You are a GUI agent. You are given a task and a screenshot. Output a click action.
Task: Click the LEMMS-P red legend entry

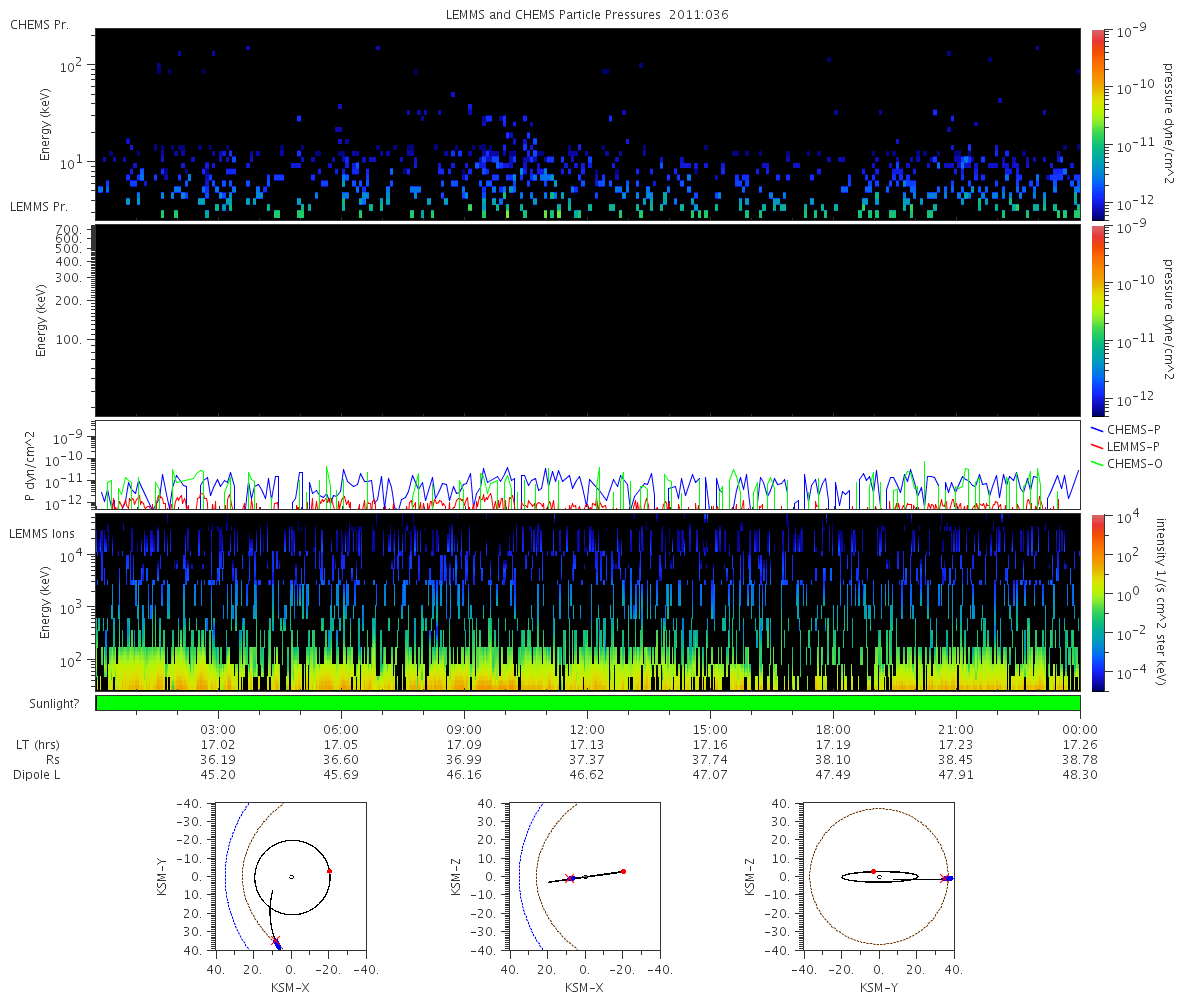[x=1127, y=446]
